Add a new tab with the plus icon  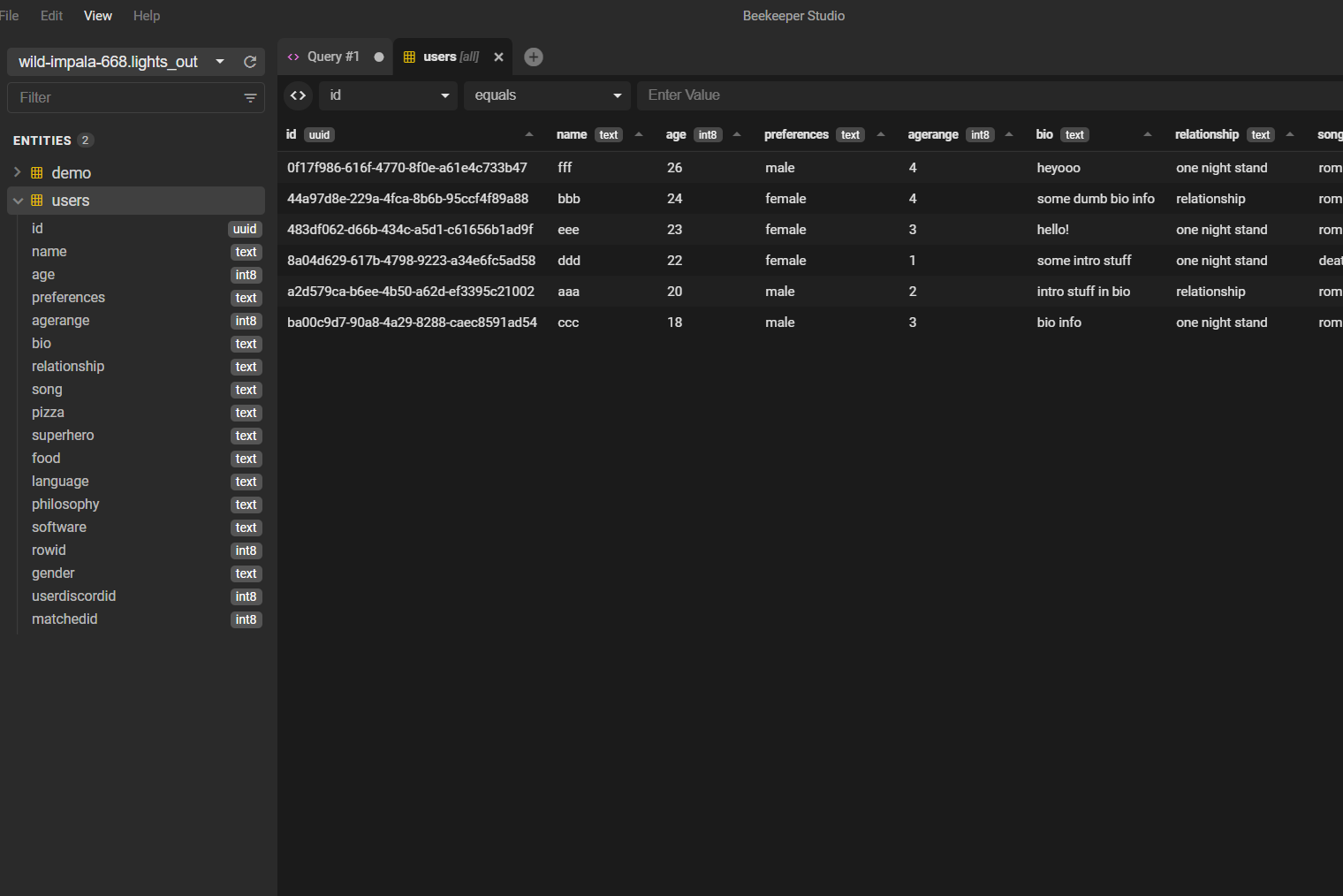534,57
